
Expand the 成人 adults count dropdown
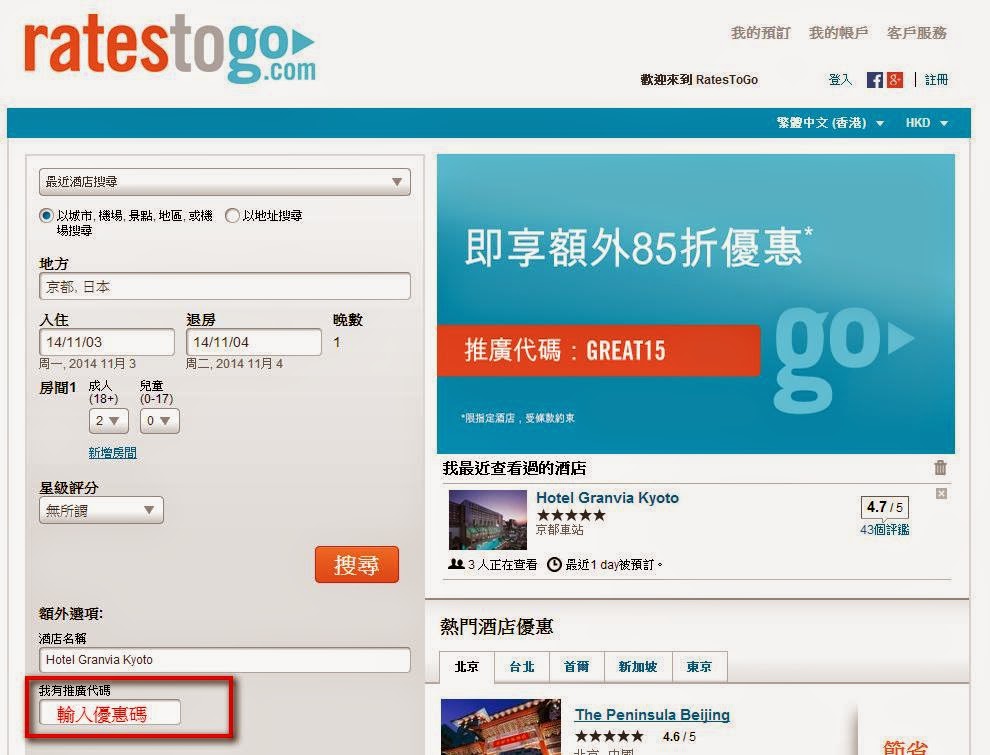click(x=108, y=421)
